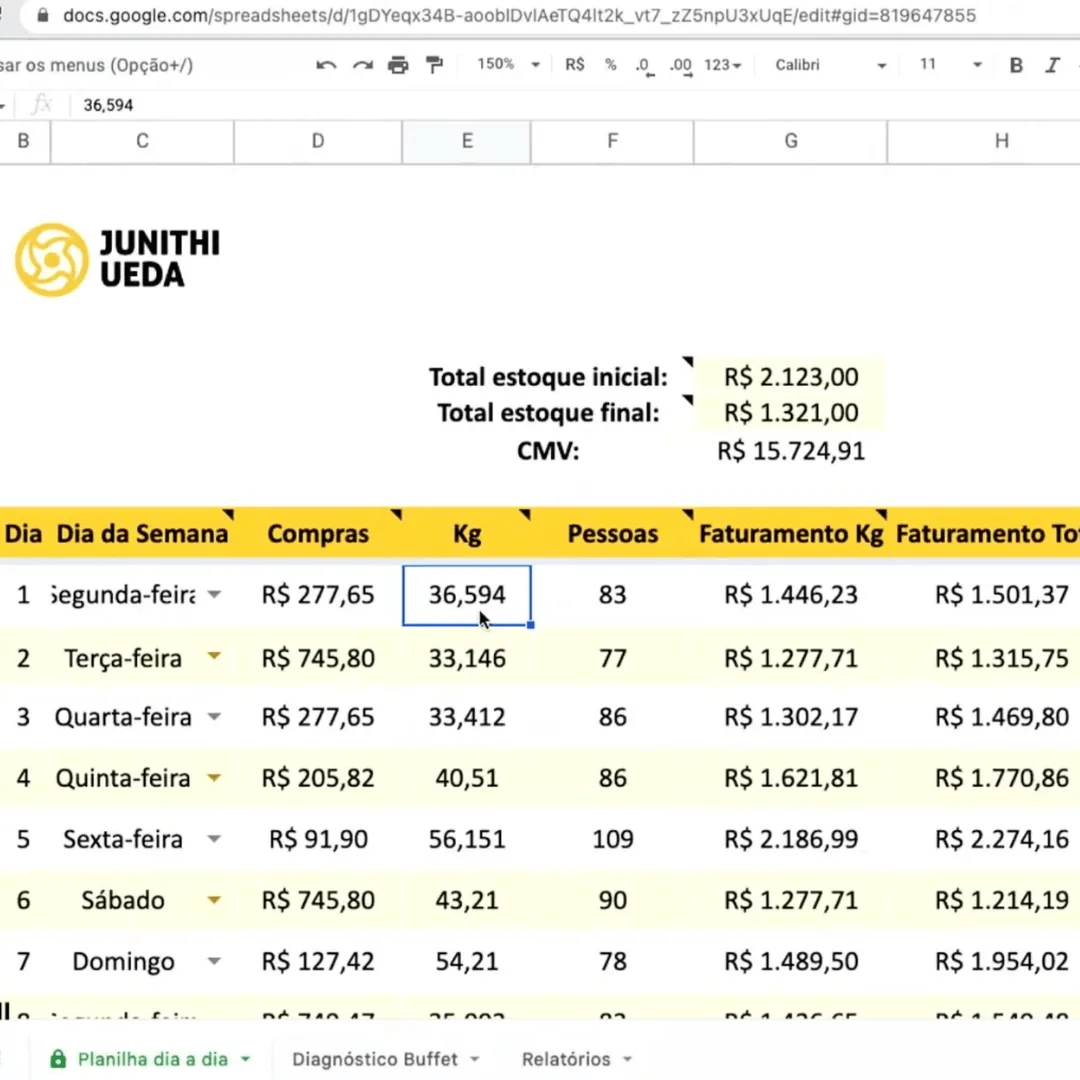Select Kg cell 43,21 in Sábado row

pos(466,900)
